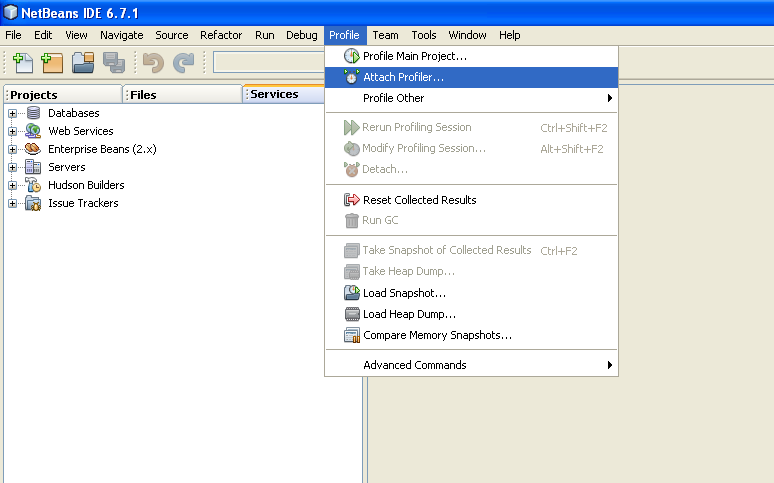This screenshot has width=774, height=483.
Task: Click the New Project toolbar icon
Action: (52, 63)
